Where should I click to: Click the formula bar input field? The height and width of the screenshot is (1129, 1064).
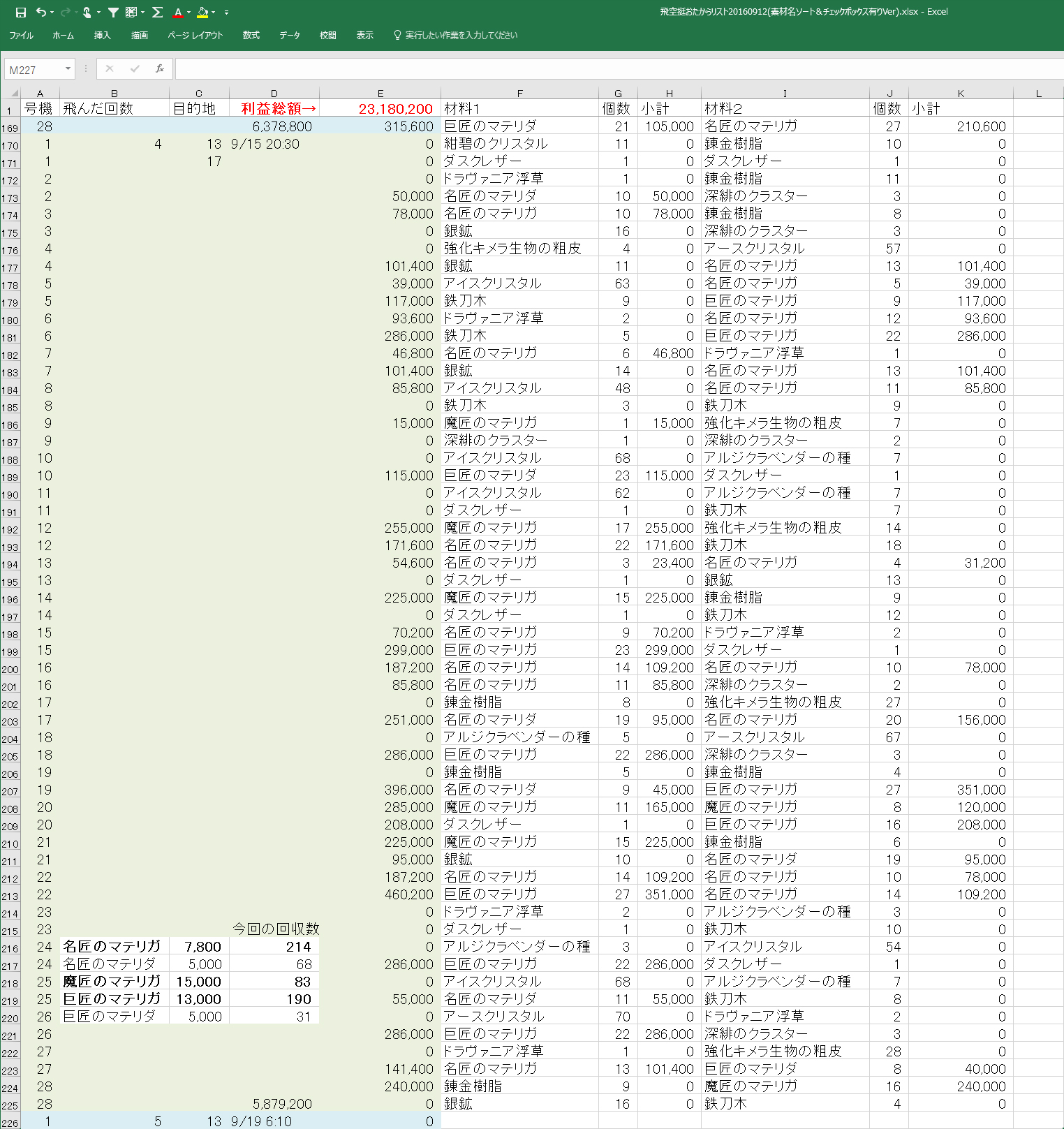614,68
